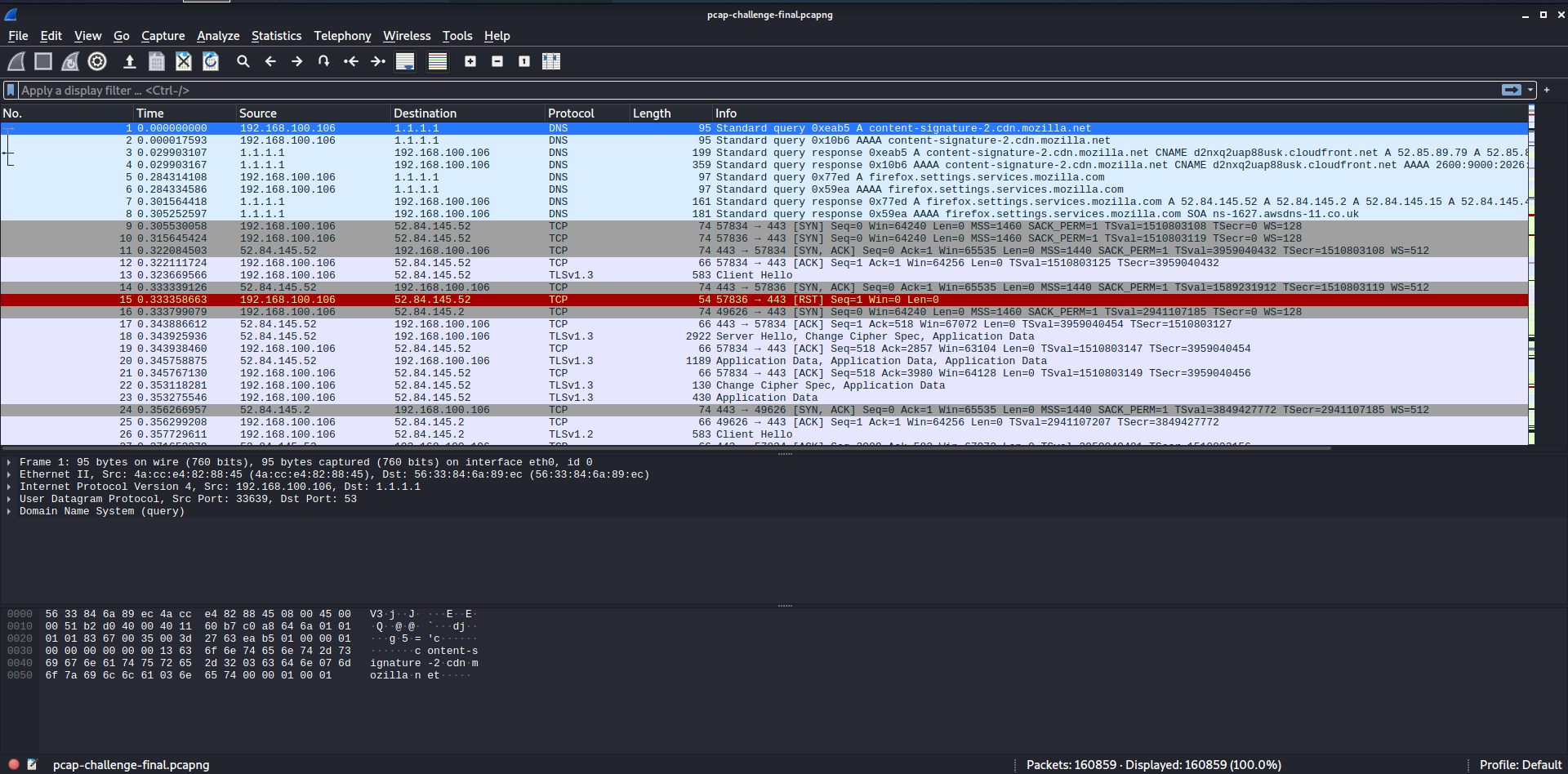This screenshot has width=1568, height=774.
Task: Apply the display filter arrow button
Action: 1512,90
